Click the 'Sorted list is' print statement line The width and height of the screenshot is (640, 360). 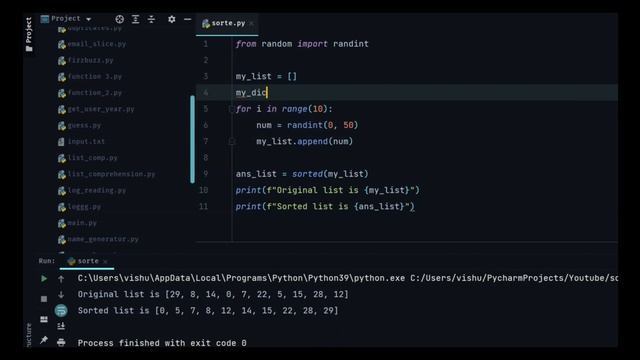click(325, 207)
